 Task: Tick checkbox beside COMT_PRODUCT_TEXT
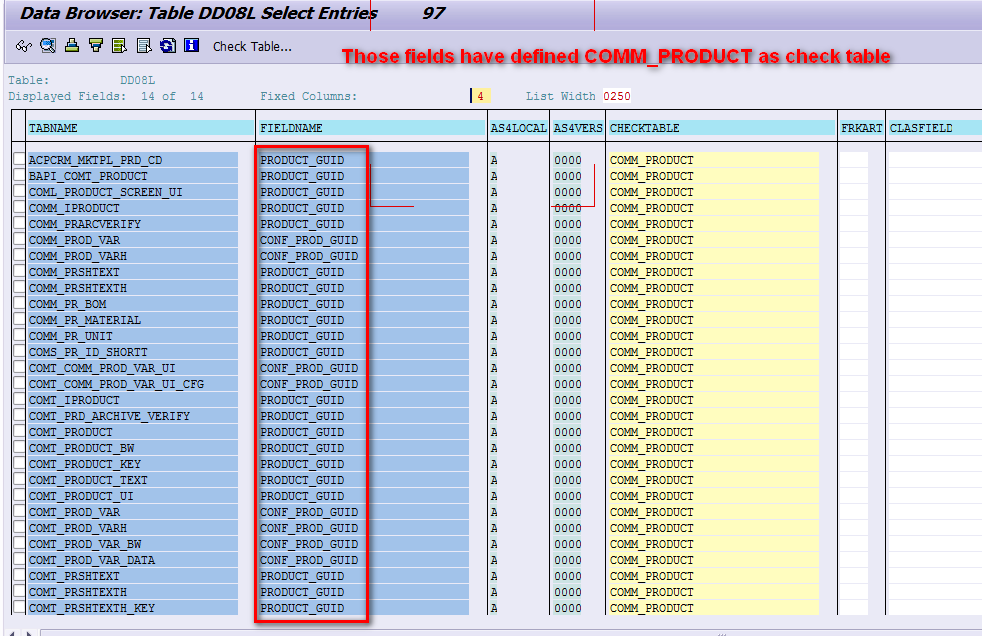tap(19, 480)
